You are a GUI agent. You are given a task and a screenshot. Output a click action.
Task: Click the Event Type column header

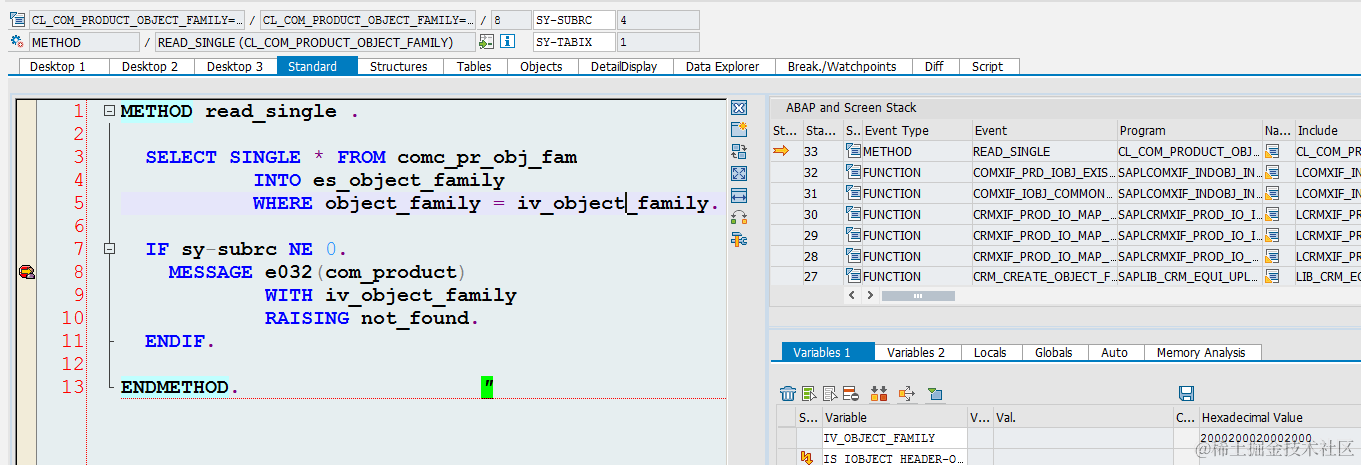(x=916, y=131)
